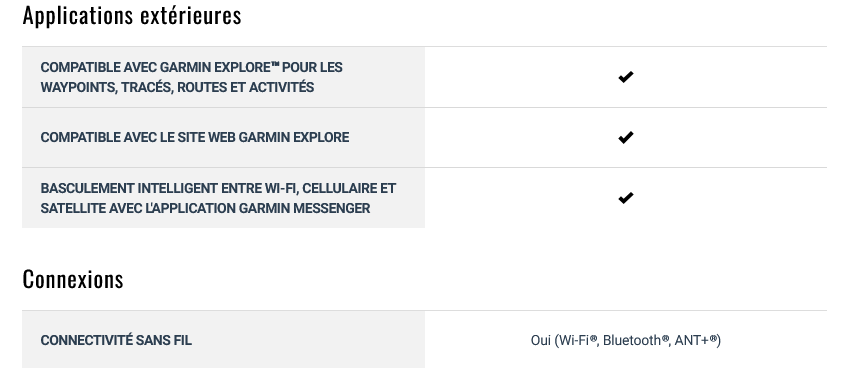
Task: Click the "SITE WEB" words in second row
Action: pos(207,137)
